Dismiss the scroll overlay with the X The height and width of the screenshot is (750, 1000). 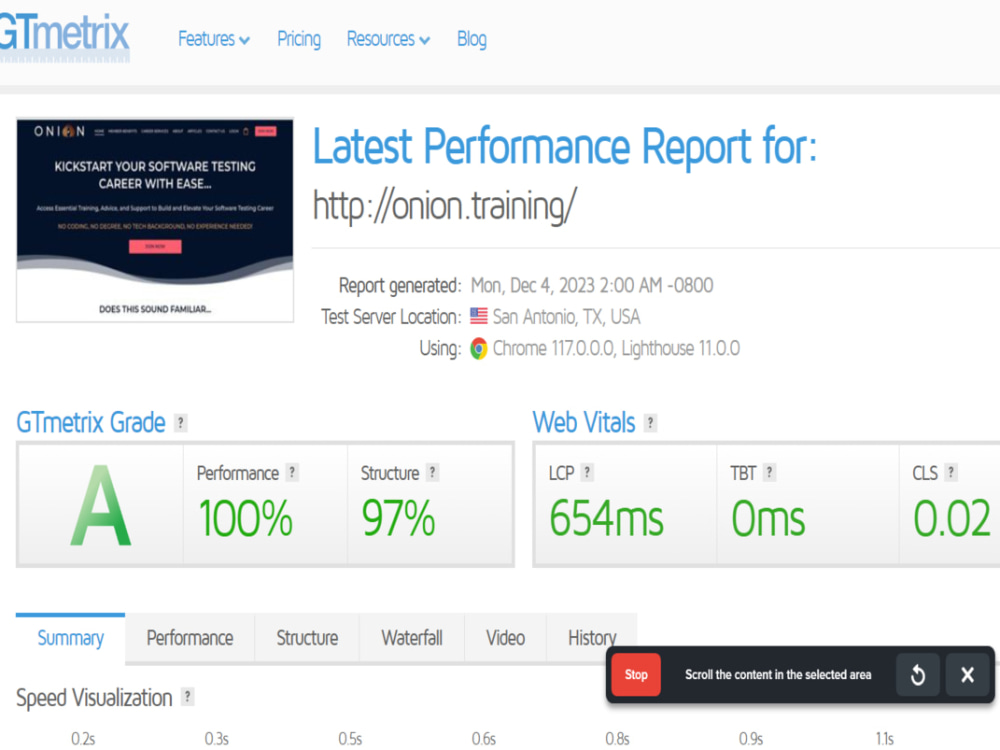(967, 675)
